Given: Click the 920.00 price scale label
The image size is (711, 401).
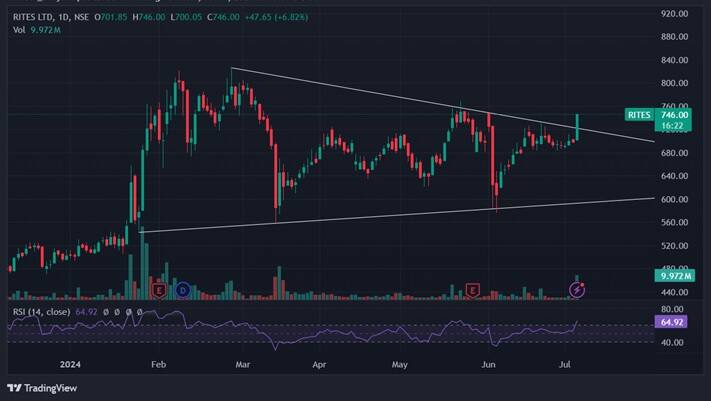Looking at the screenshot, I should pos(674,14).
